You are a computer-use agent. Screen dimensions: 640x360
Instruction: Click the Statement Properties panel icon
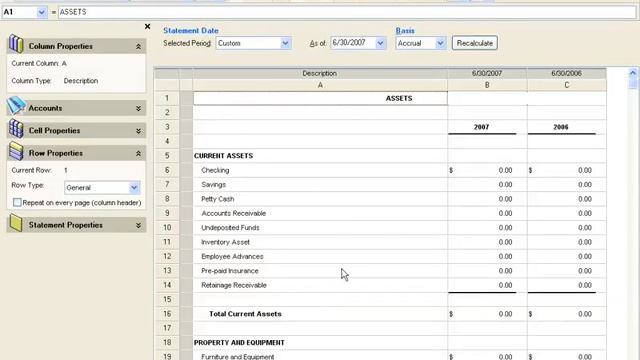point(16,223)
